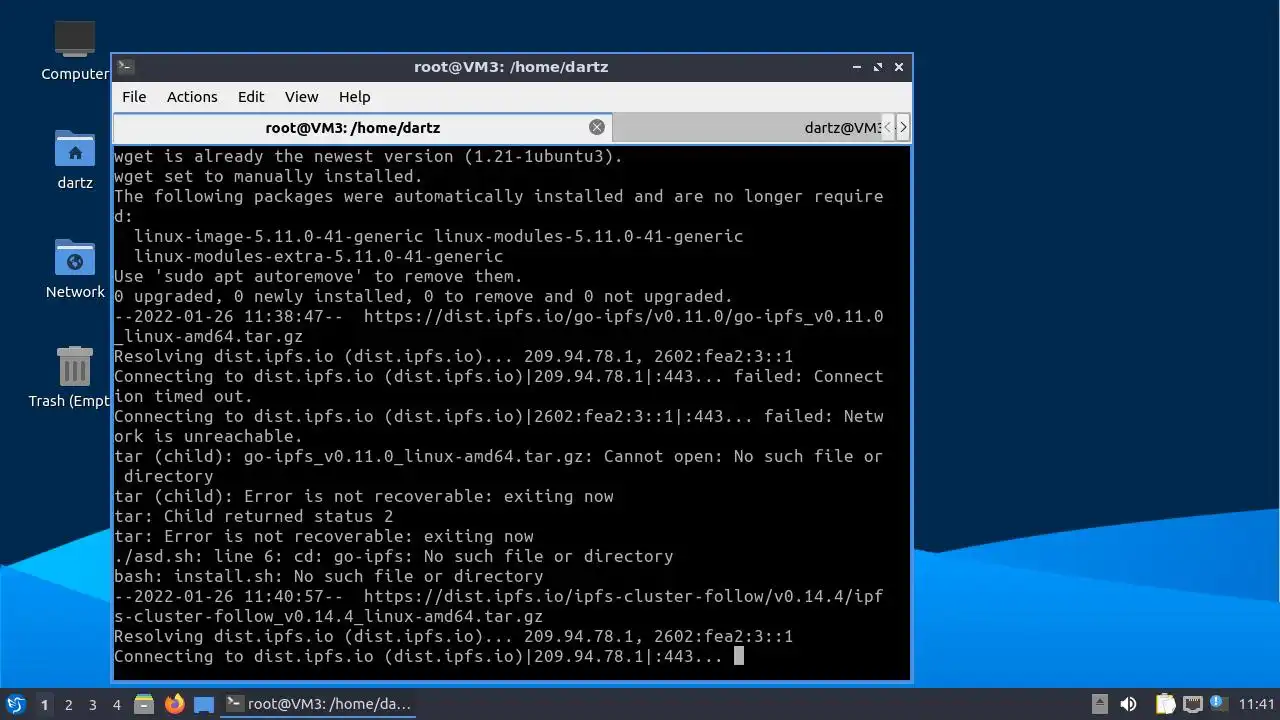Minimize the terminal window
The image size is (1280, 720).
click(x=857, y=67)
